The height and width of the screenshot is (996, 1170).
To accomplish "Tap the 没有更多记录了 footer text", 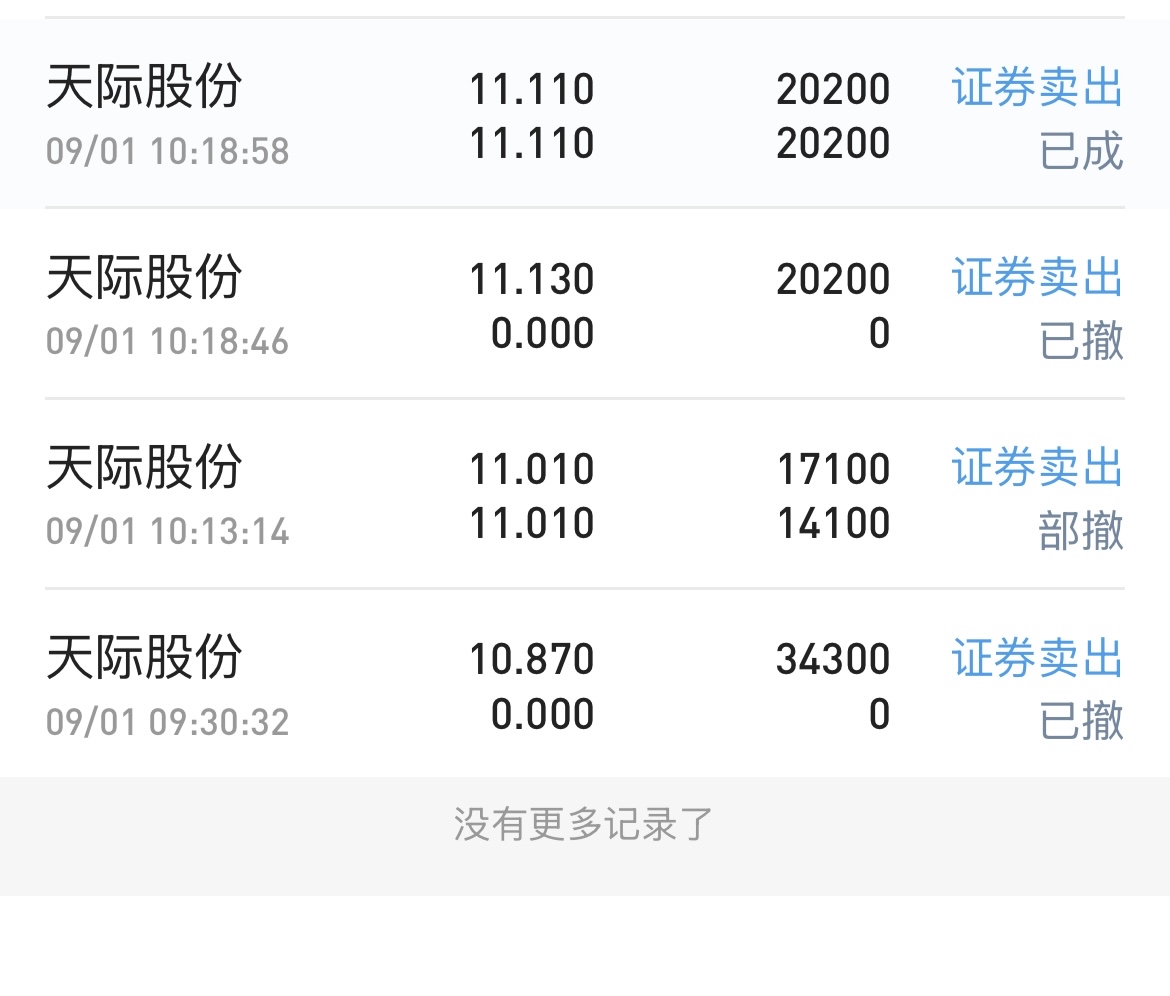I will click(x=584, y=825).
